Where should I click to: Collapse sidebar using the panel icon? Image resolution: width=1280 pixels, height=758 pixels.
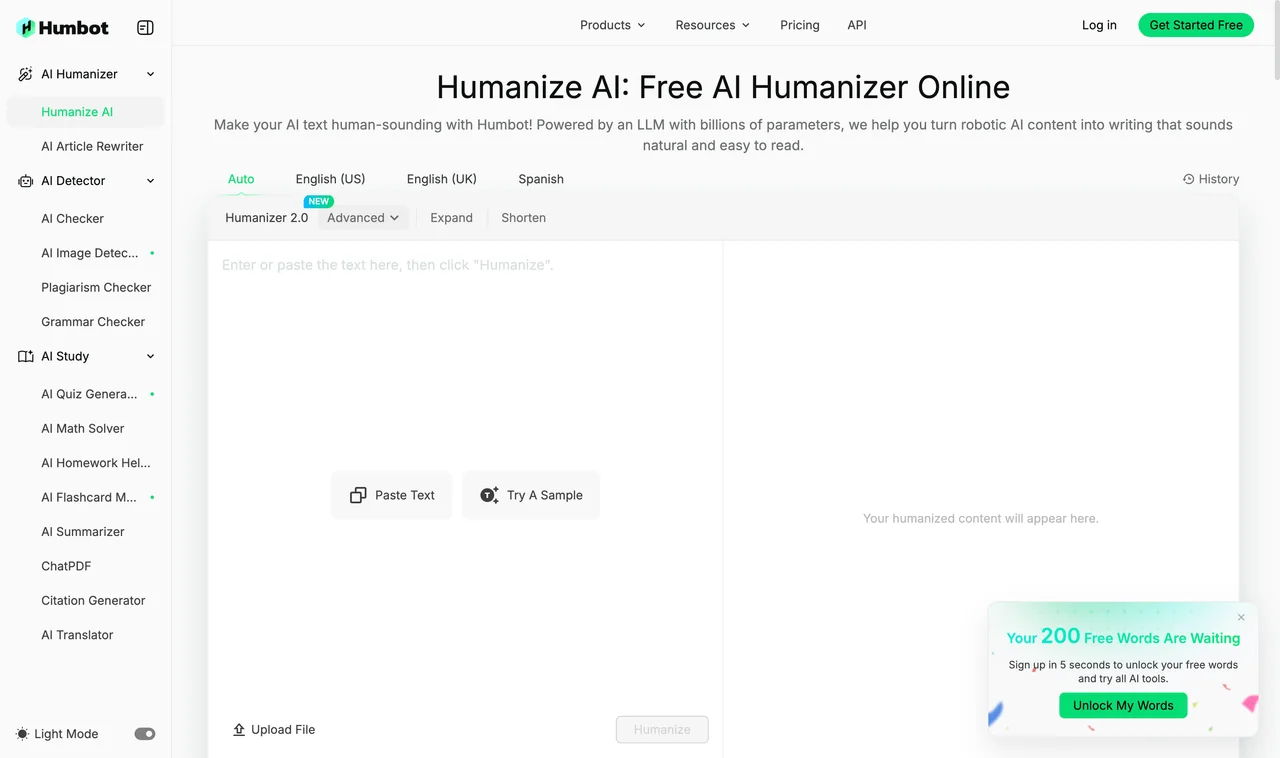point(145,28)
